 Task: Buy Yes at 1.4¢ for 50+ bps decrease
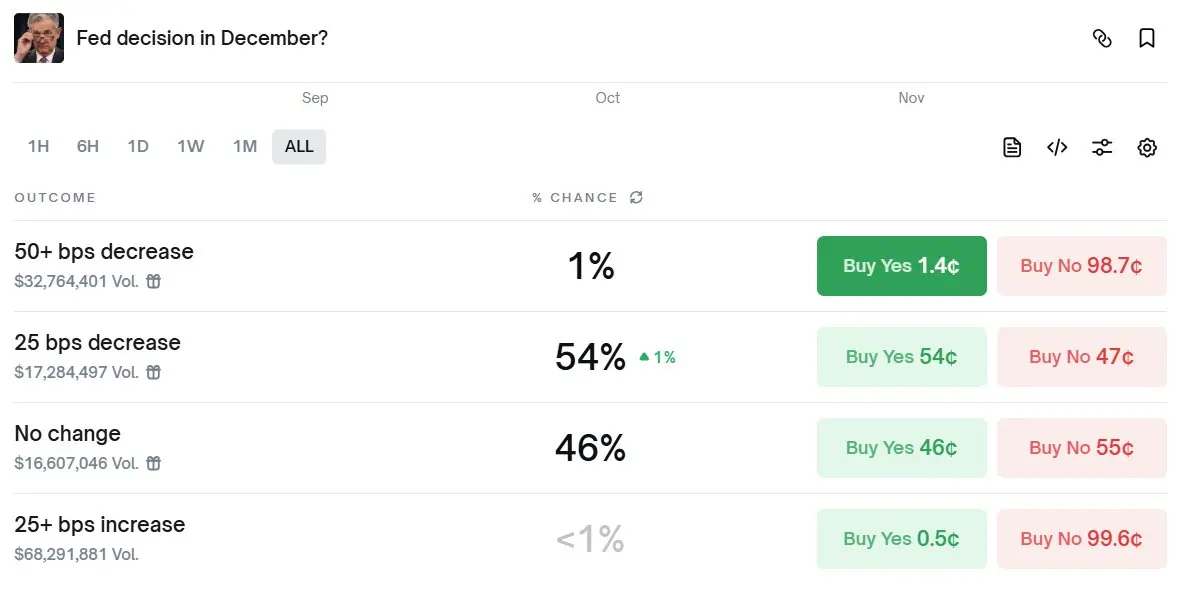pos(901,266)
